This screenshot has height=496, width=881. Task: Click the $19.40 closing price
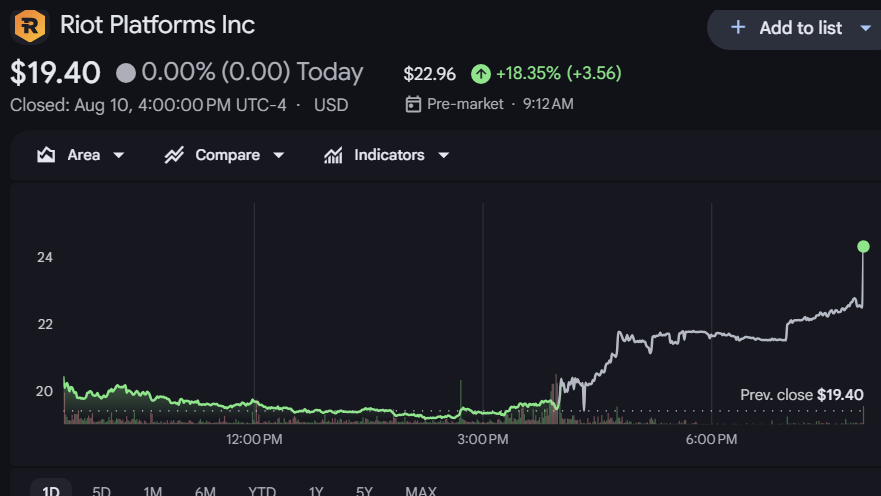coord(55,73)
